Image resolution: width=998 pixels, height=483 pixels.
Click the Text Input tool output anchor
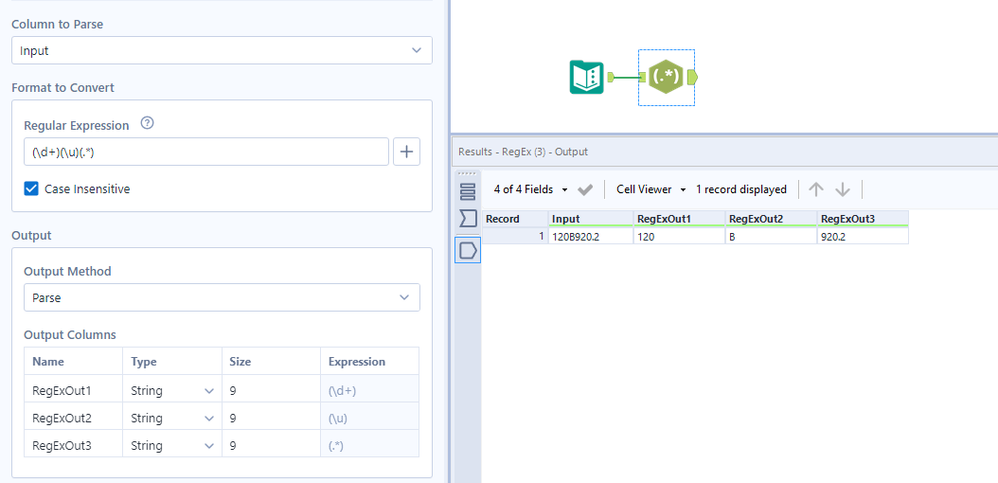coord(610,78)
